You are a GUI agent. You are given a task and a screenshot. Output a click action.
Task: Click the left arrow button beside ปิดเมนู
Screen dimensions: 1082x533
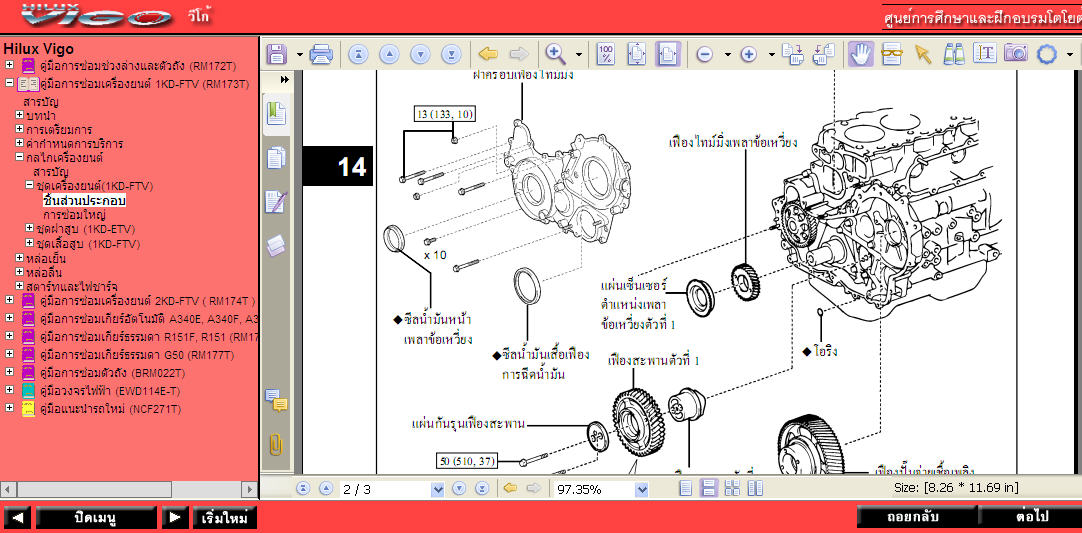[17, 517]
